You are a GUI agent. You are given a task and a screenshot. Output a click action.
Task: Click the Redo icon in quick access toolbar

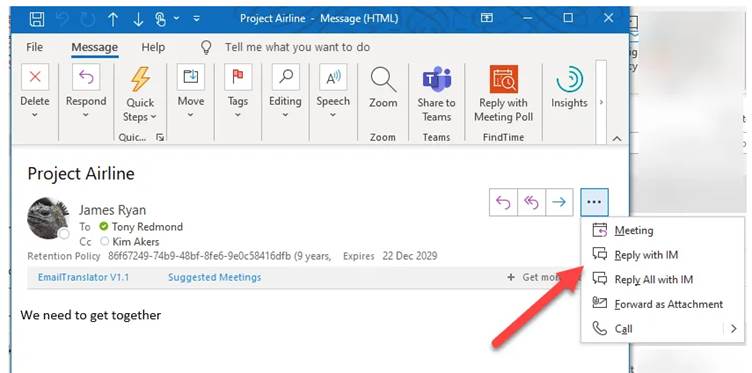point(87,19)
